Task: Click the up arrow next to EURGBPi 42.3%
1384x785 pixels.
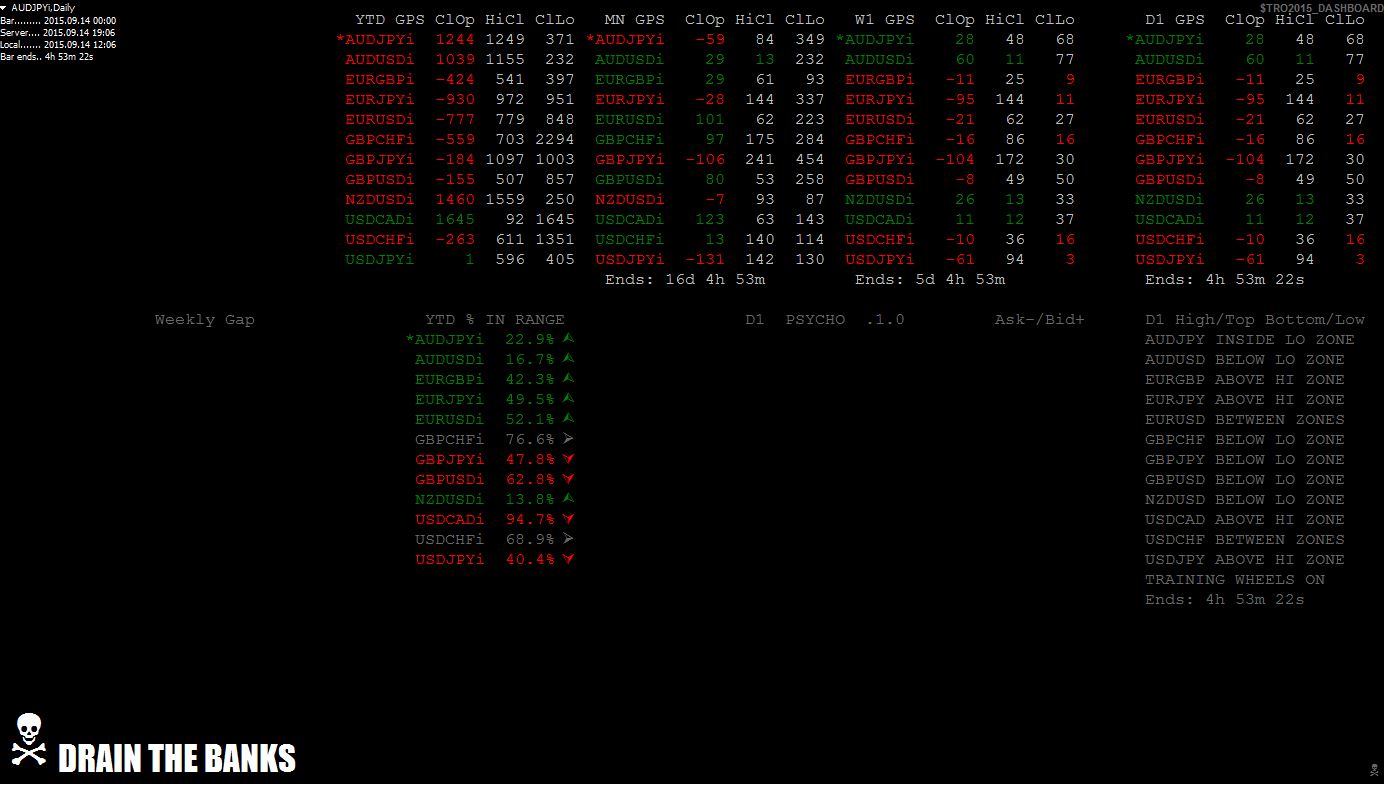Action: click(x=568, y=379)
